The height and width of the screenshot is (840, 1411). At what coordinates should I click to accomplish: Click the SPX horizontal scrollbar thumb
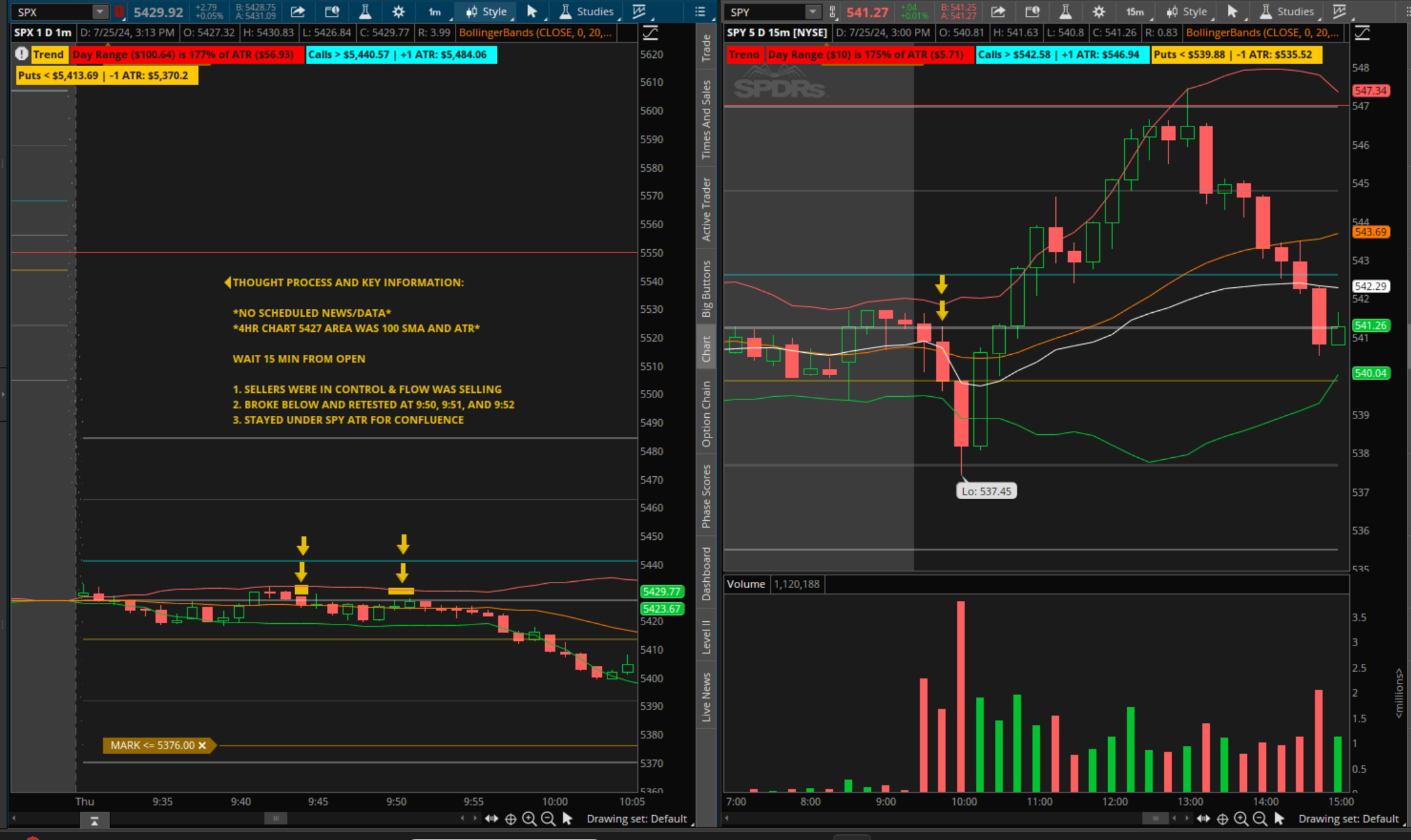pos(275,818)
